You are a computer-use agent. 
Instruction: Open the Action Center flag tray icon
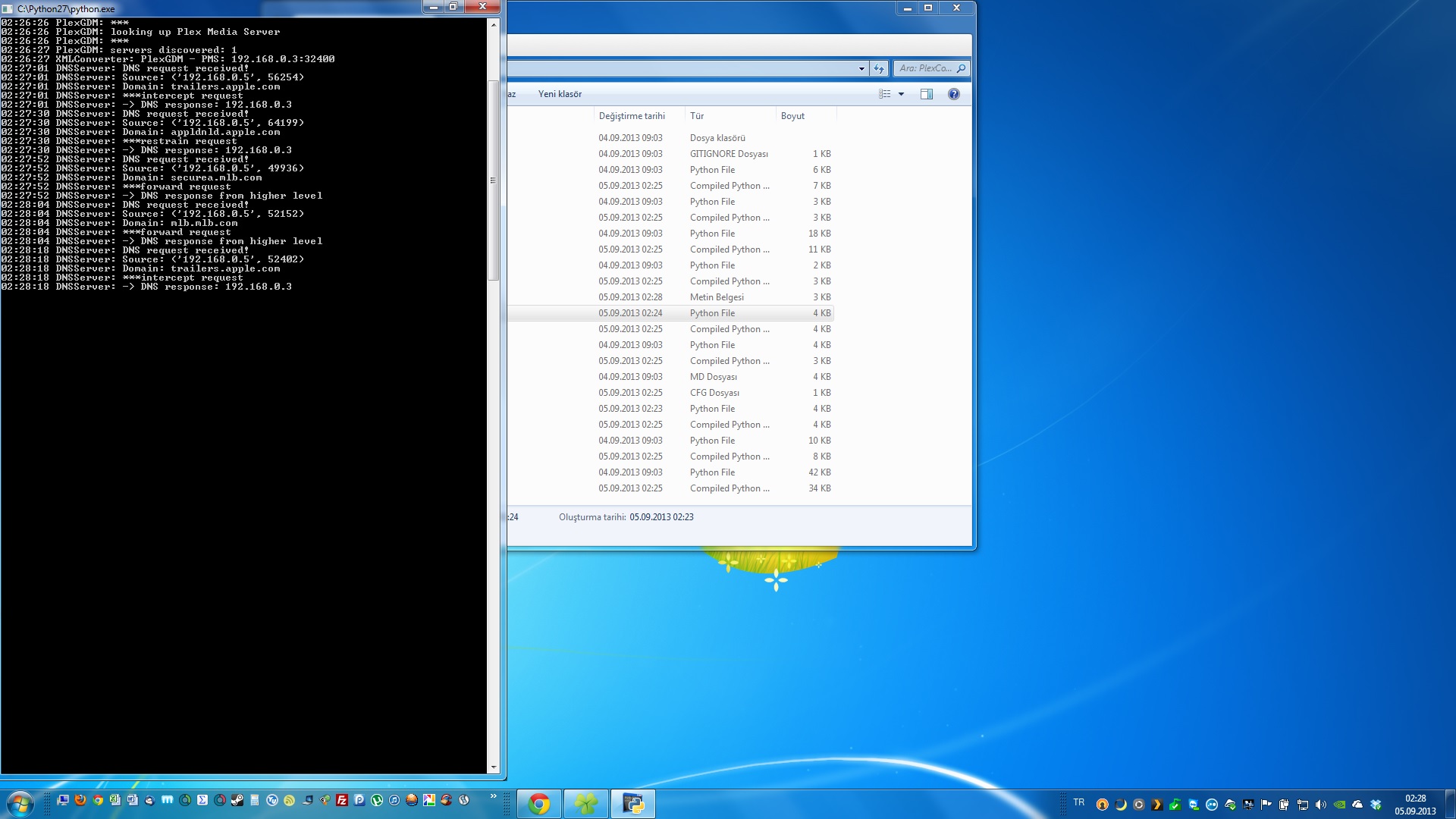point(1266,805)
